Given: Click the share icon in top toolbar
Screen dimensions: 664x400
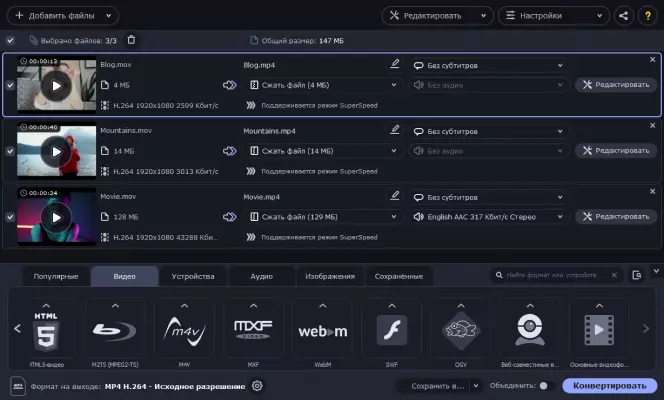Looking at the screenshot, I should point(624,16).
